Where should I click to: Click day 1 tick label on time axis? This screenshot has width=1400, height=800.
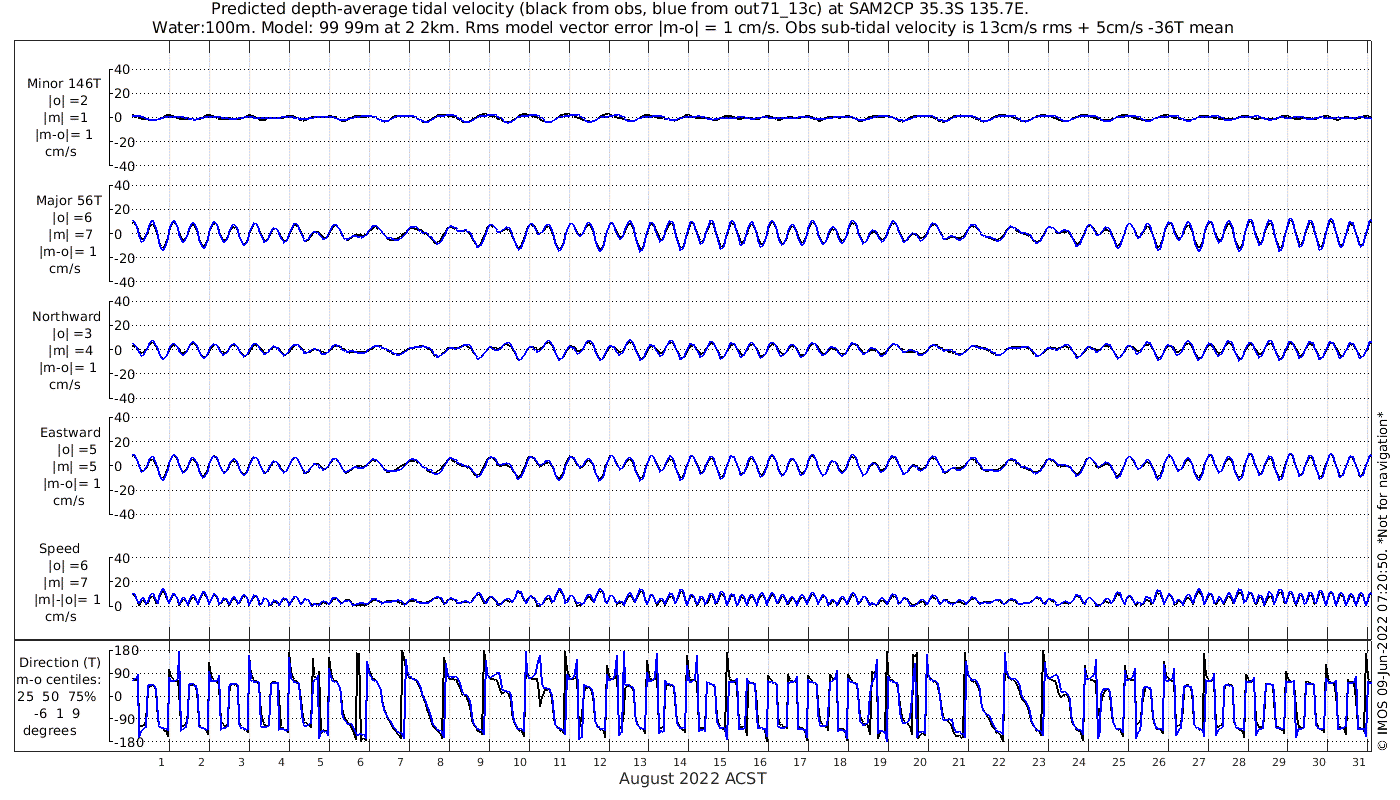(162, 761)
